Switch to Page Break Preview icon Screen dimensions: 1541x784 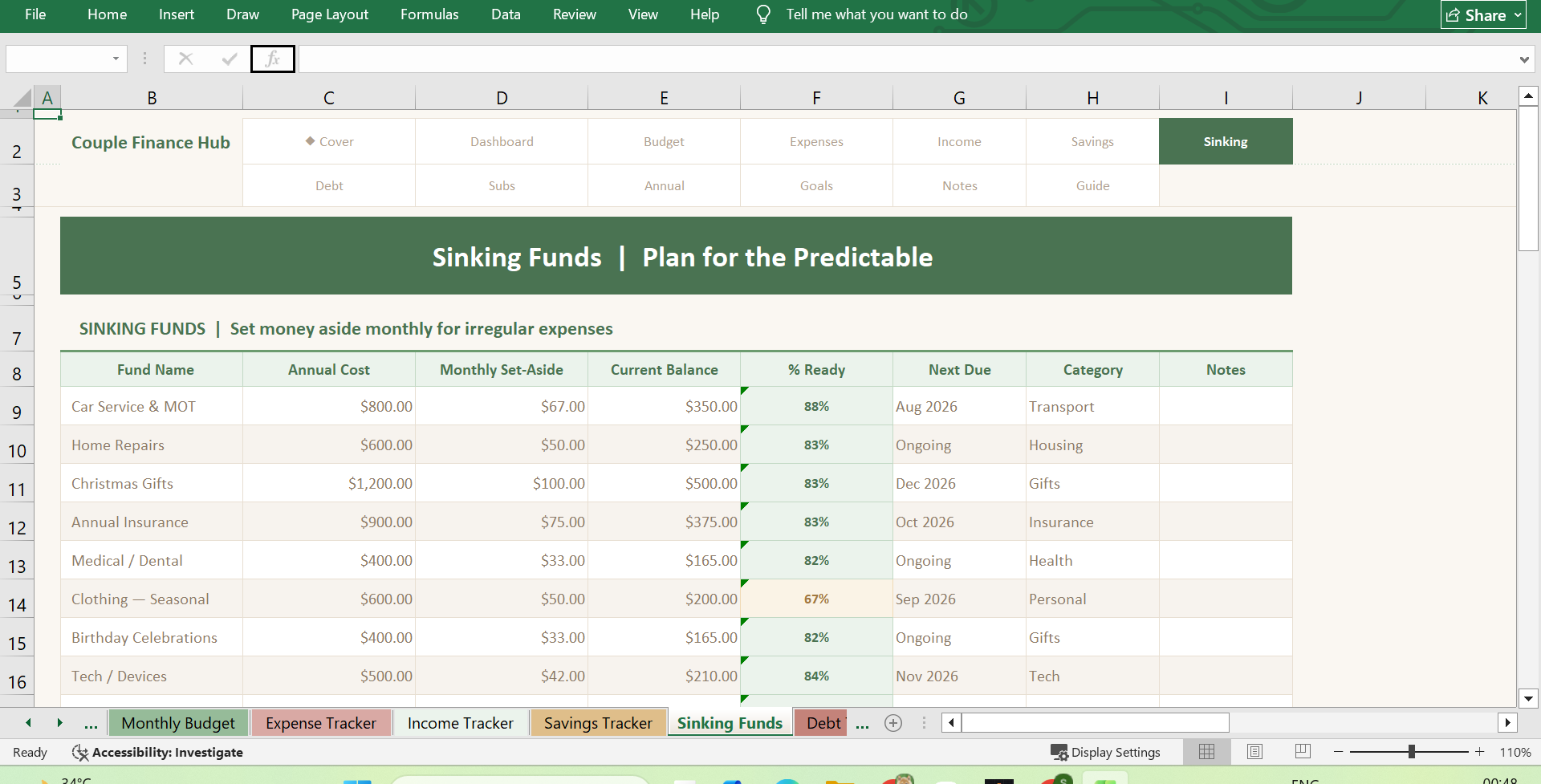(x=1303, y=752)
